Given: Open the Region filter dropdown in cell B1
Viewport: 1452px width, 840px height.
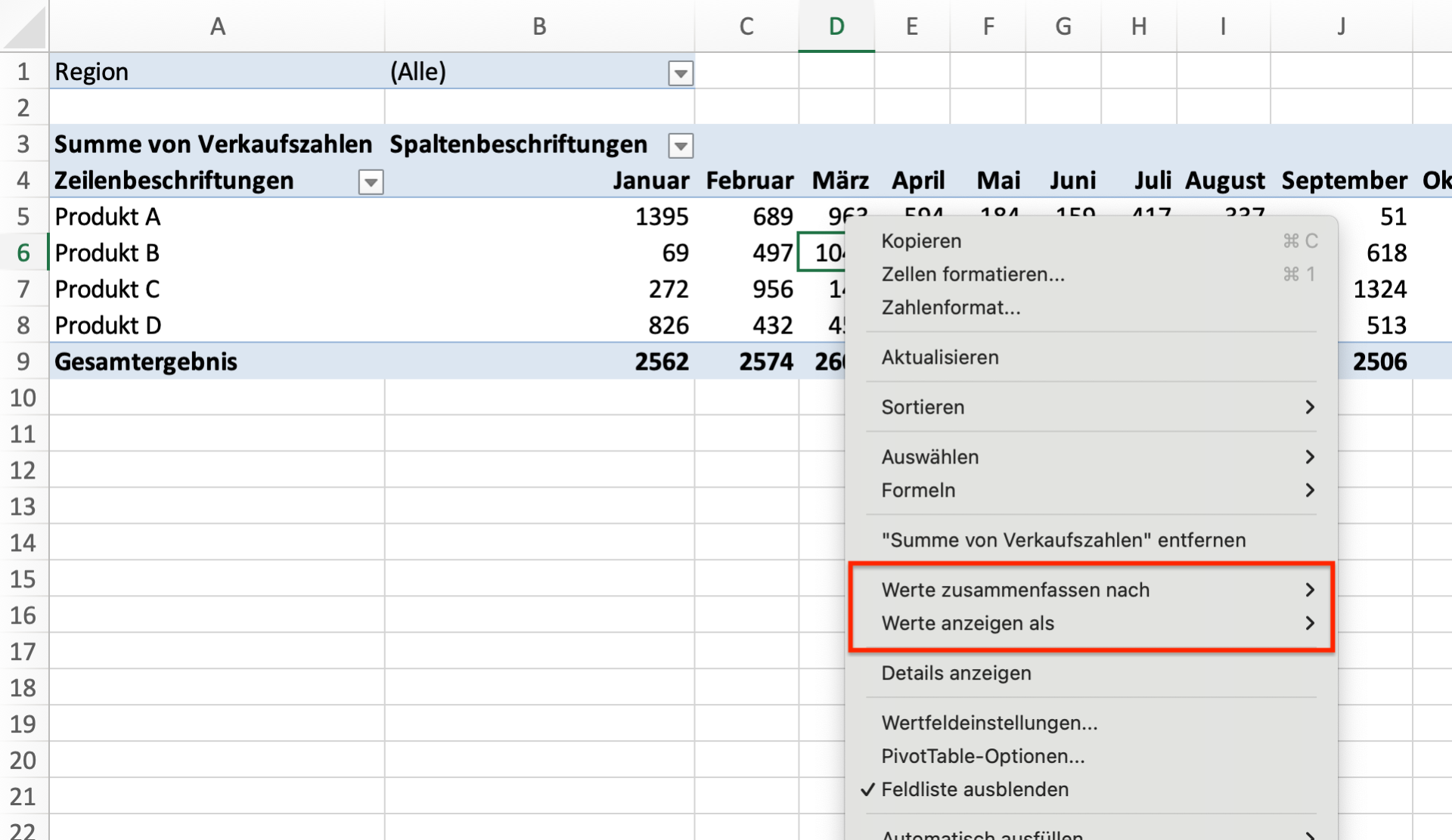Looking at the screenshot, I should coord(680,73).
